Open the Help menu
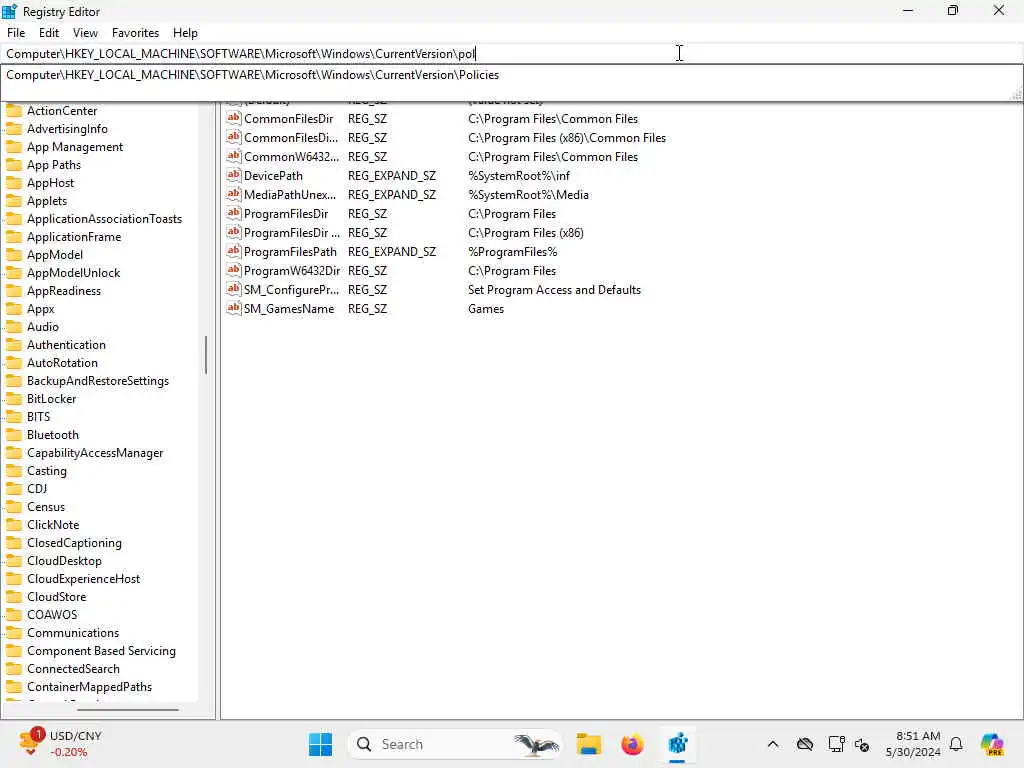Image resolution: width=1024 pixels, height=768 pixels. pyautogui.click(x=185, y=33)
